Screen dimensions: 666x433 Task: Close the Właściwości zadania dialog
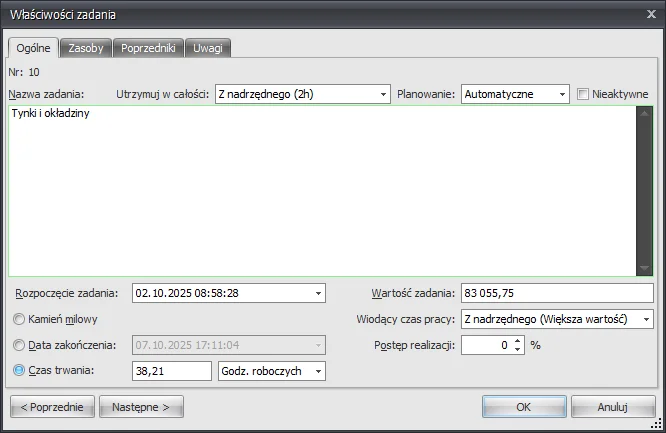pyautogui.click(x=651, y=13)
